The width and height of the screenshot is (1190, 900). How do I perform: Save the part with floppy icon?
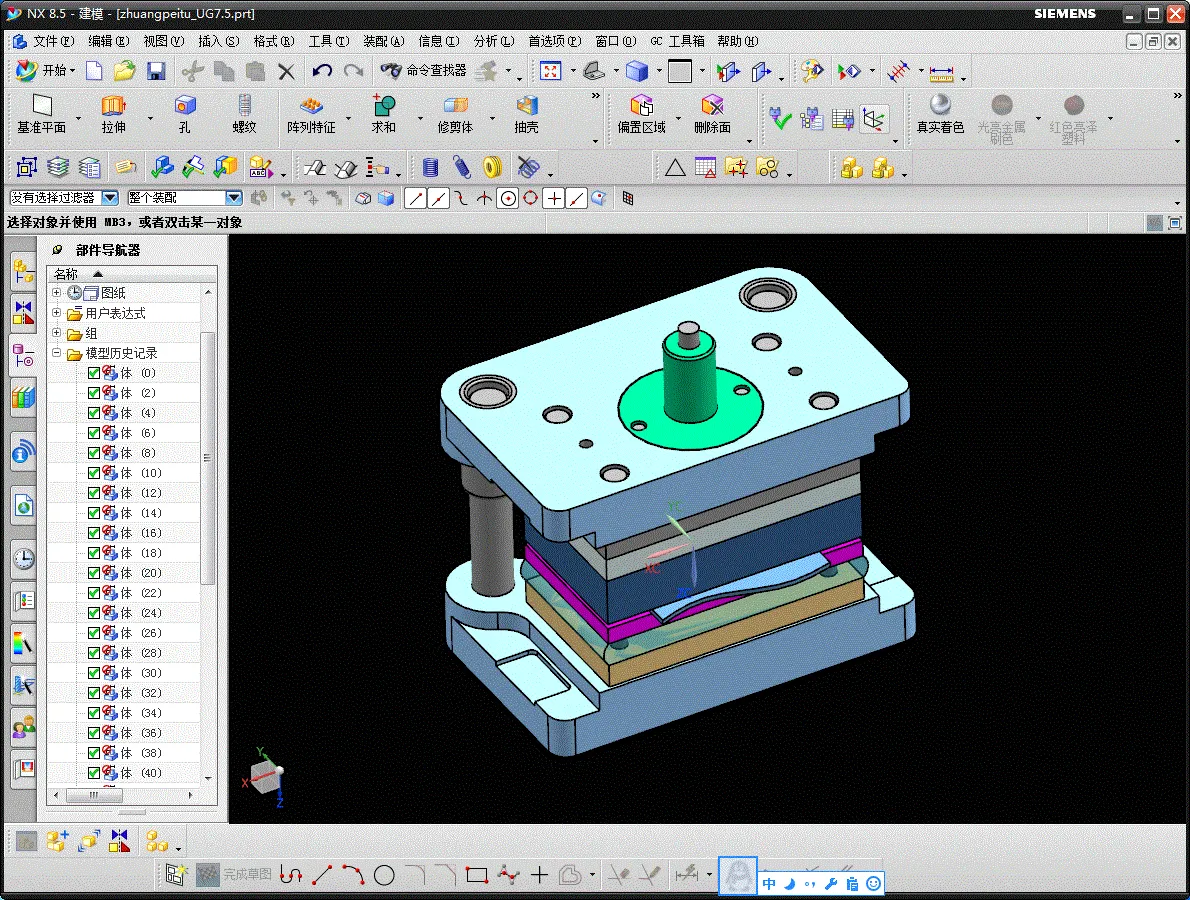(156, 71)
